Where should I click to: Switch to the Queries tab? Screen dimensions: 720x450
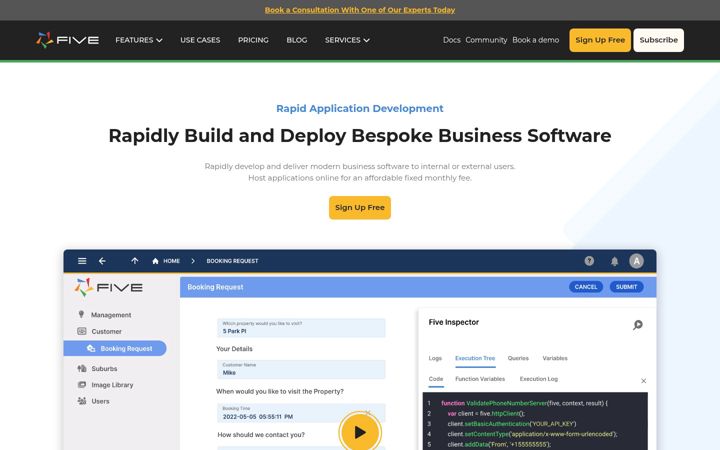pyautogui.click(x=518, y=358)
